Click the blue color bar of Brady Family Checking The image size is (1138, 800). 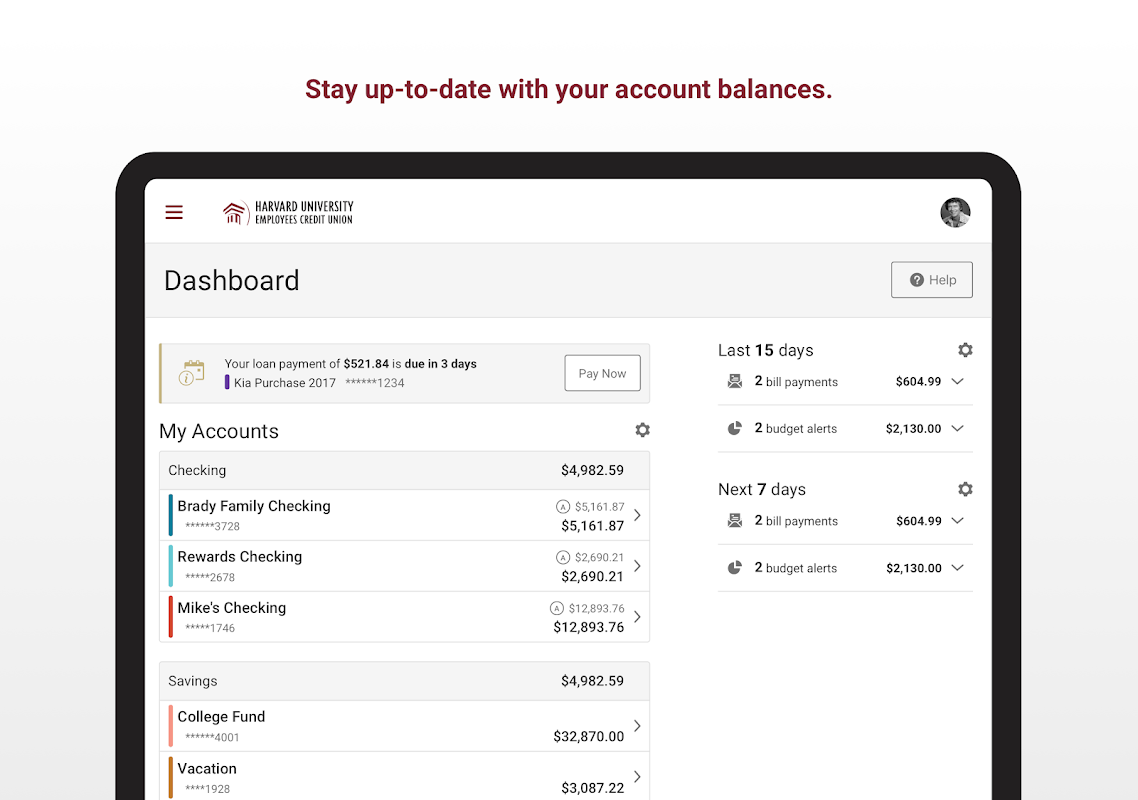pyautogui.click(x=171, y=515)
